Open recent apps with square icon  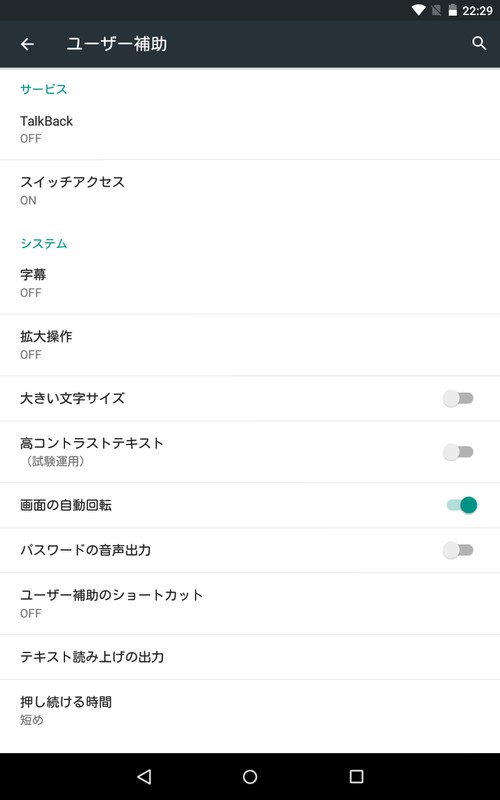click(x=356, y=777)
